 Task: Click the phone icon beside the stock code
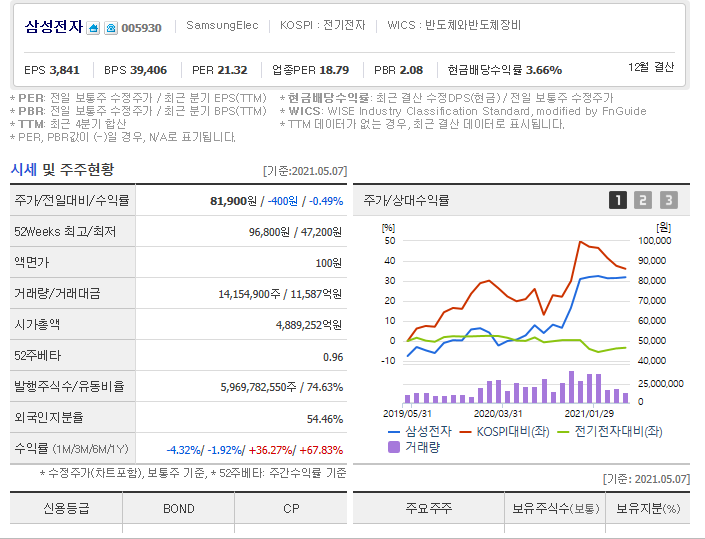point(111,28)
